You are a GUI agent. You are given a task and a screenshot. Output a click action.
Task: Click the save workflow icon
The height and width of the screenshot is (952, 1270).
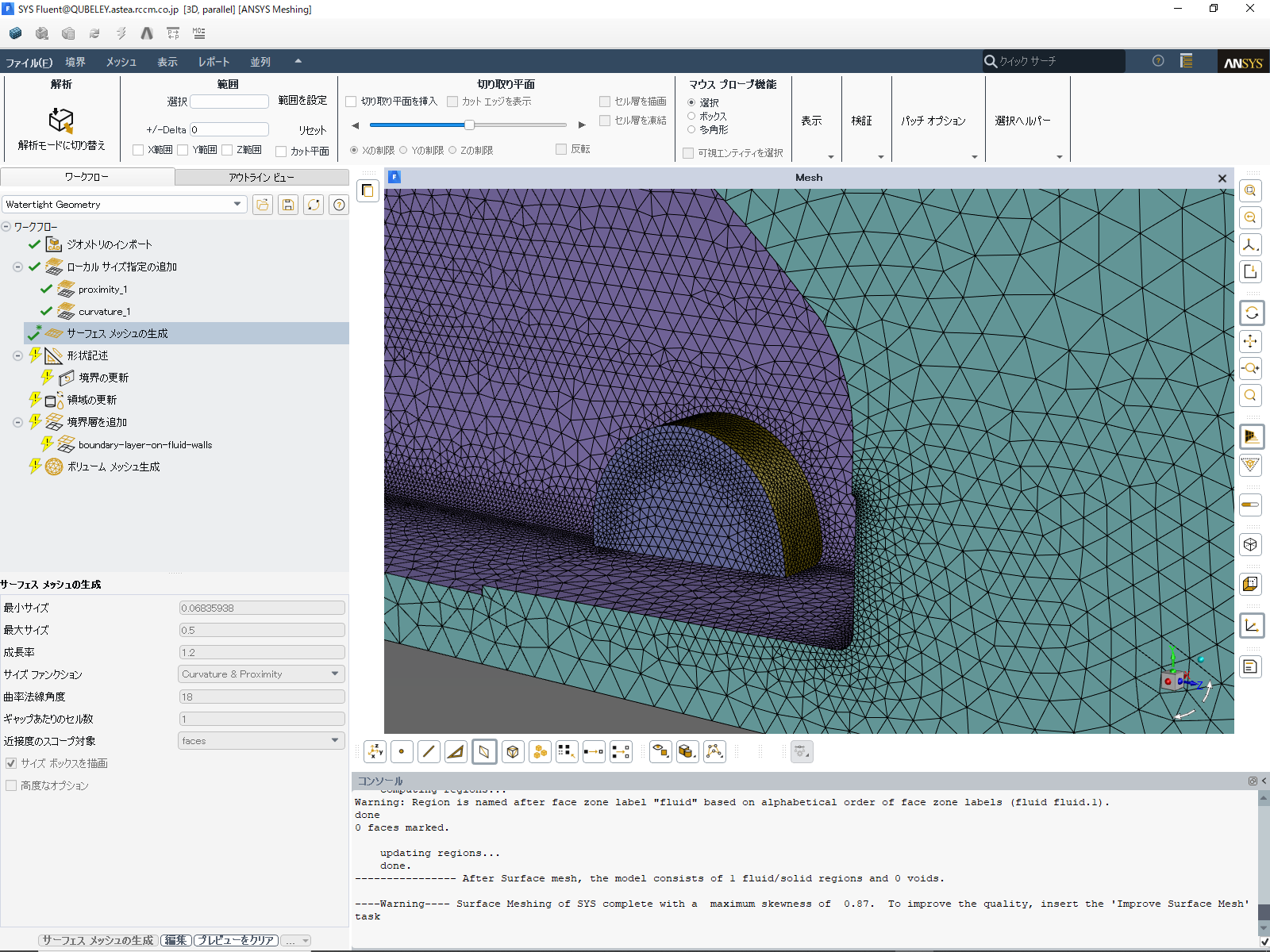click(288, 205)
